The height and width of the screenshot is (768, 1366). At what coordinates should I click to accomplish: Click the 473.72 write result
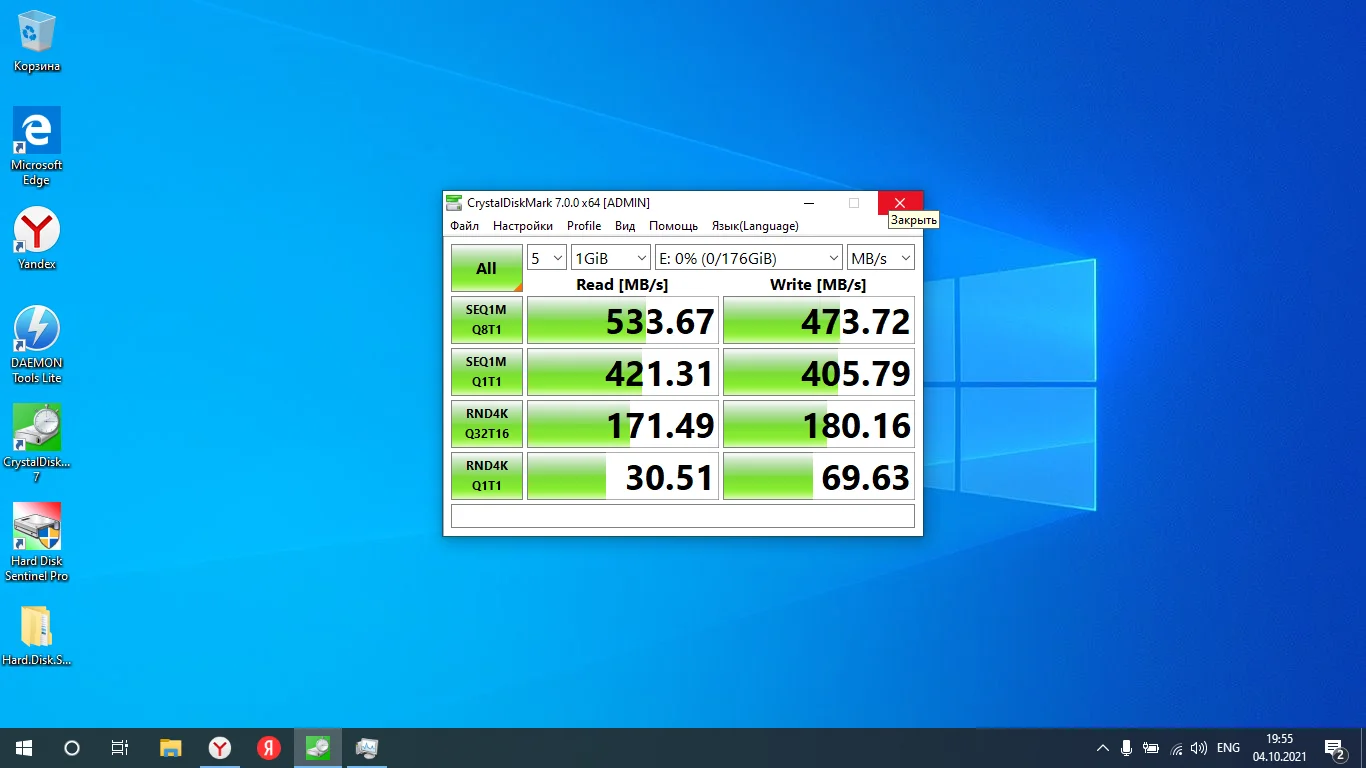[x=819, y=321]
